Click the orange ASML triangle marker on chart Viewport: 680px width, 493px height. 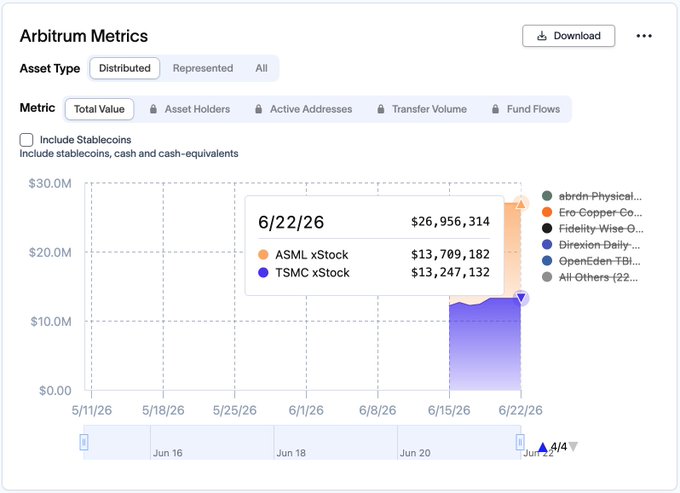click(x=520, y=204)
